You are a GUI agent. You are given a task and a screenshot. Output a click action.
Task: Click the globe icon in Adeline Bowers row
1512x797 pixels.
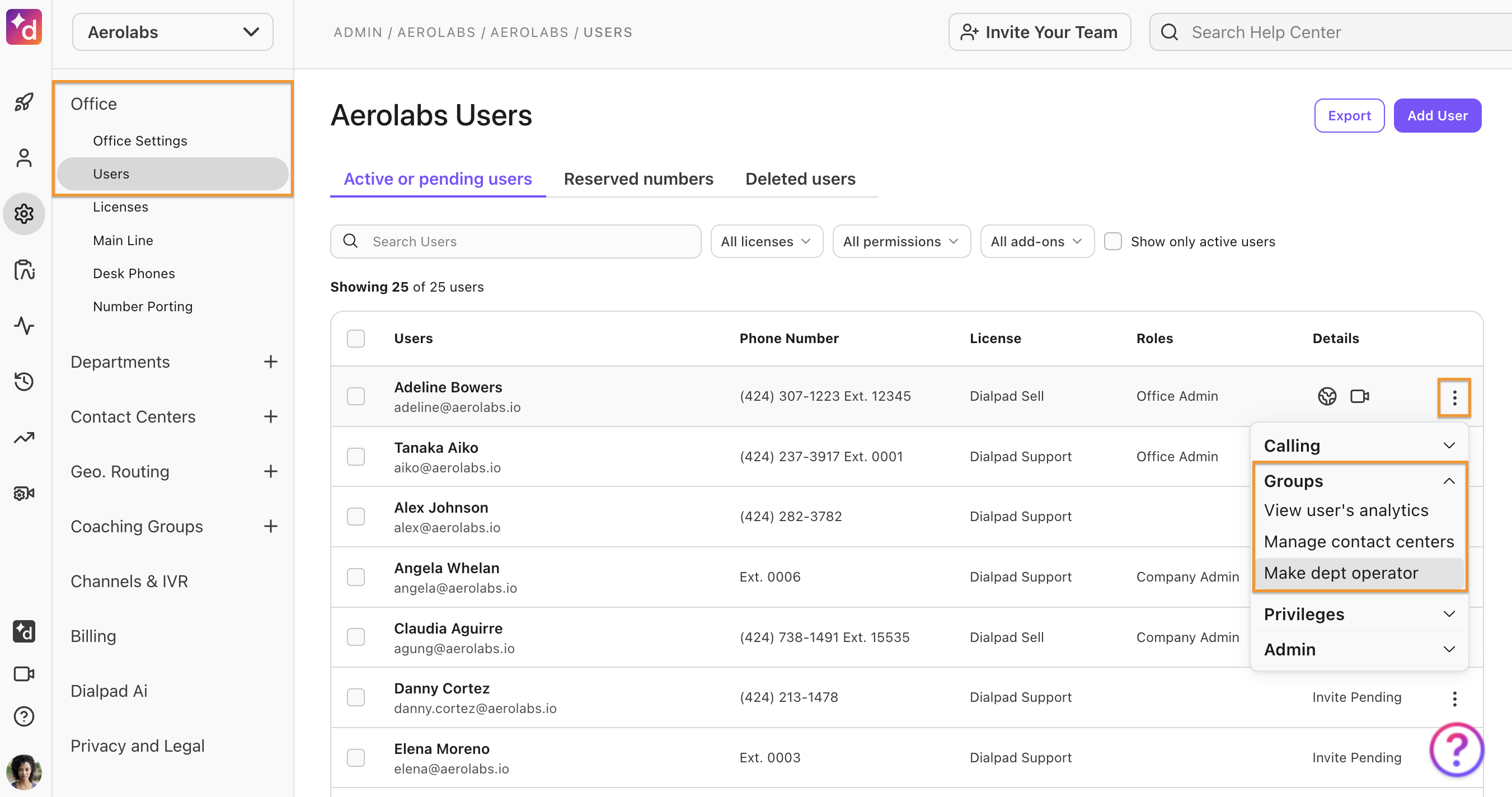(1327, 396)
